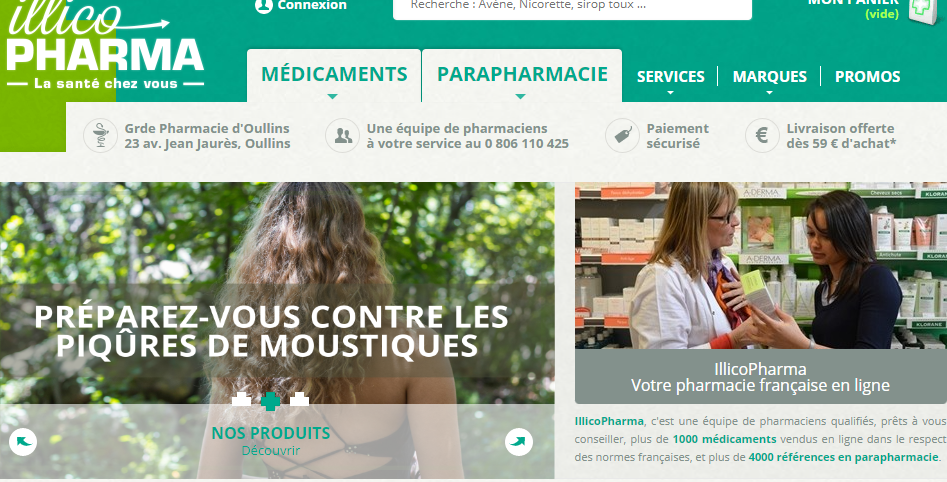Viewport: 947px width, 482px height.
Task: Open the Promos menu item
Action: [x=867, y=77]
